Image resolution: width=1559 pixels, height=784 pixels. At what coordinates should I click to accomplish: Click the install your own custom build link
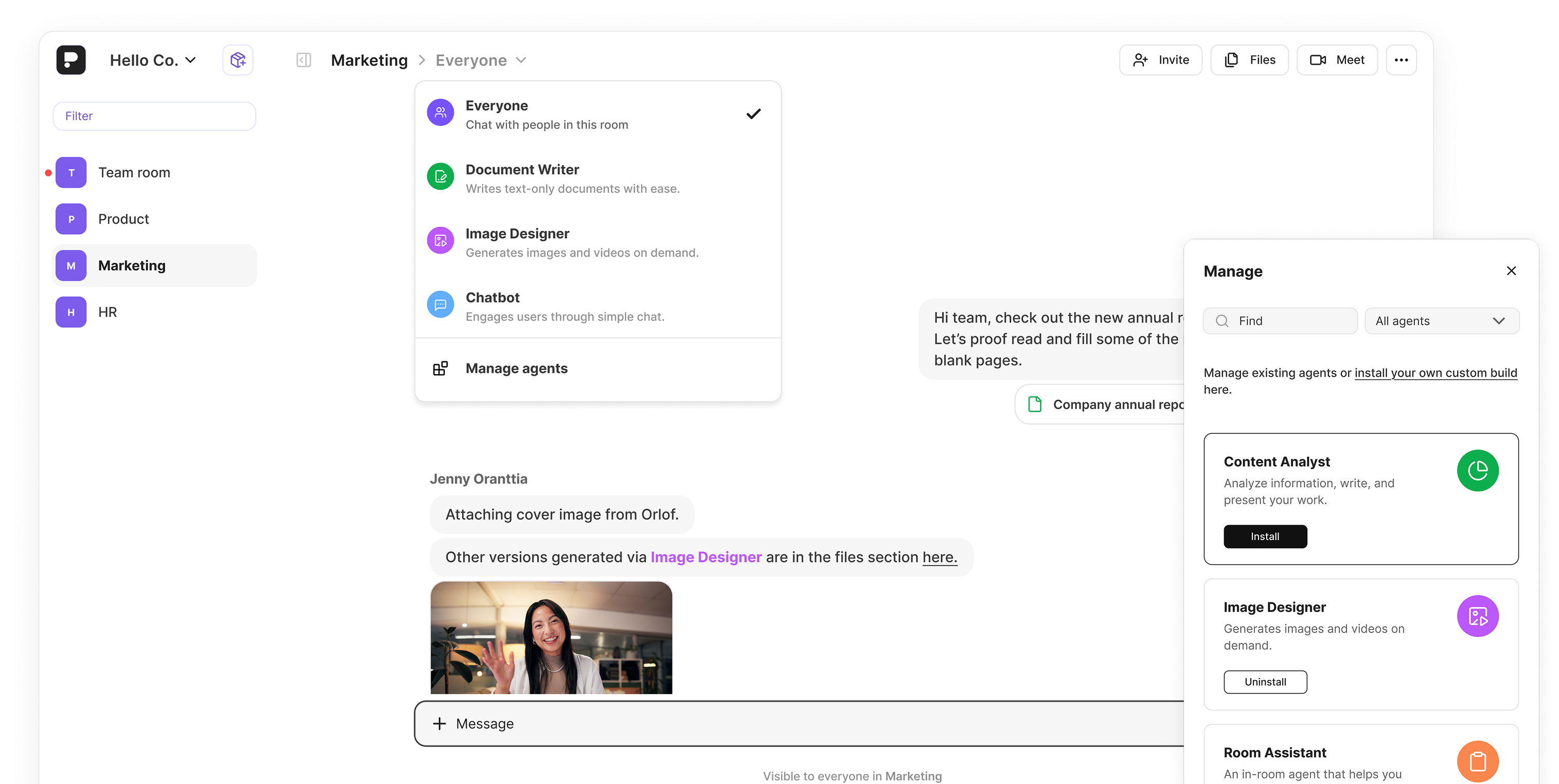pos(1436,372)
